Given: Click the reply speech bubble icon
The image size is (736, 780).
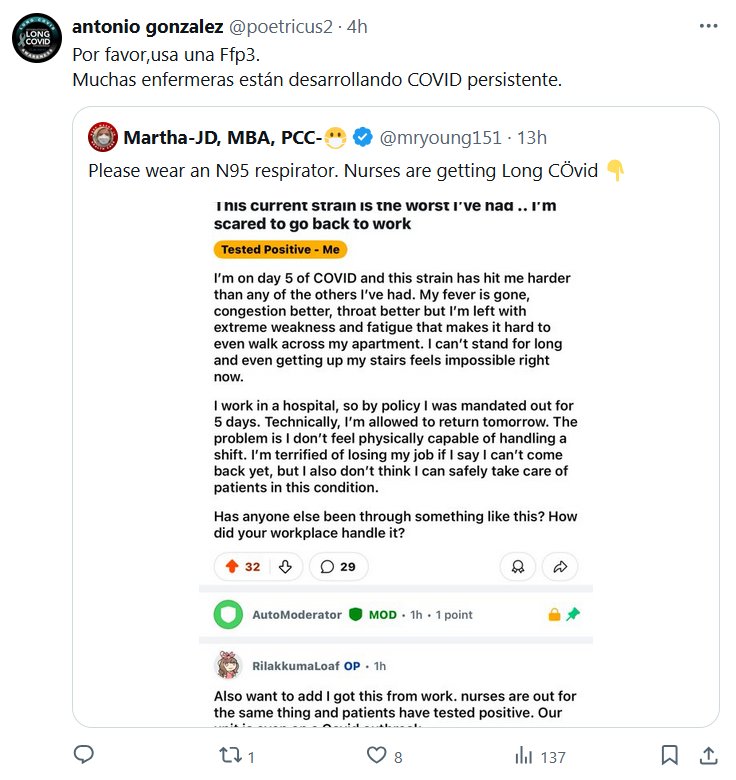Looking at the screenshot, I should (x=84, y=755).
